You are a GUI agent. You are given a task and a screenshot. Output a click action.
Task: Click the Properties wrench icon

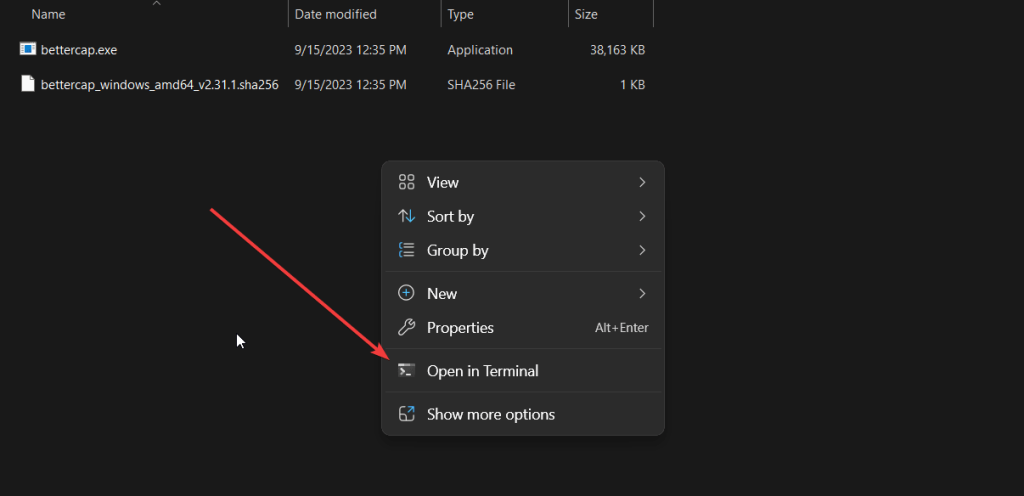(406, 327)
